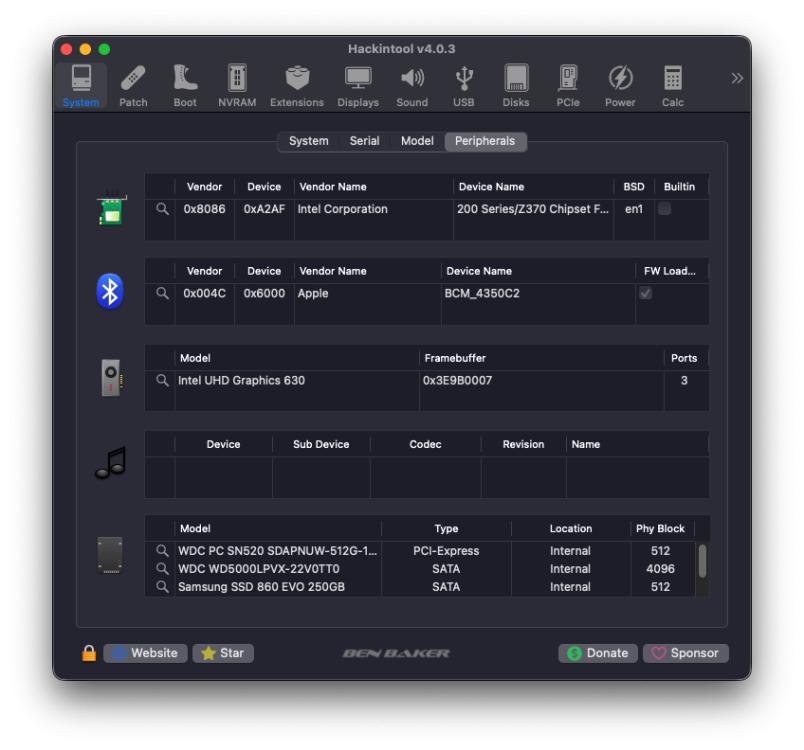Viewport: 804px width, 750px height.
Task: Click the graphics card icon
Action: (111, 378)
